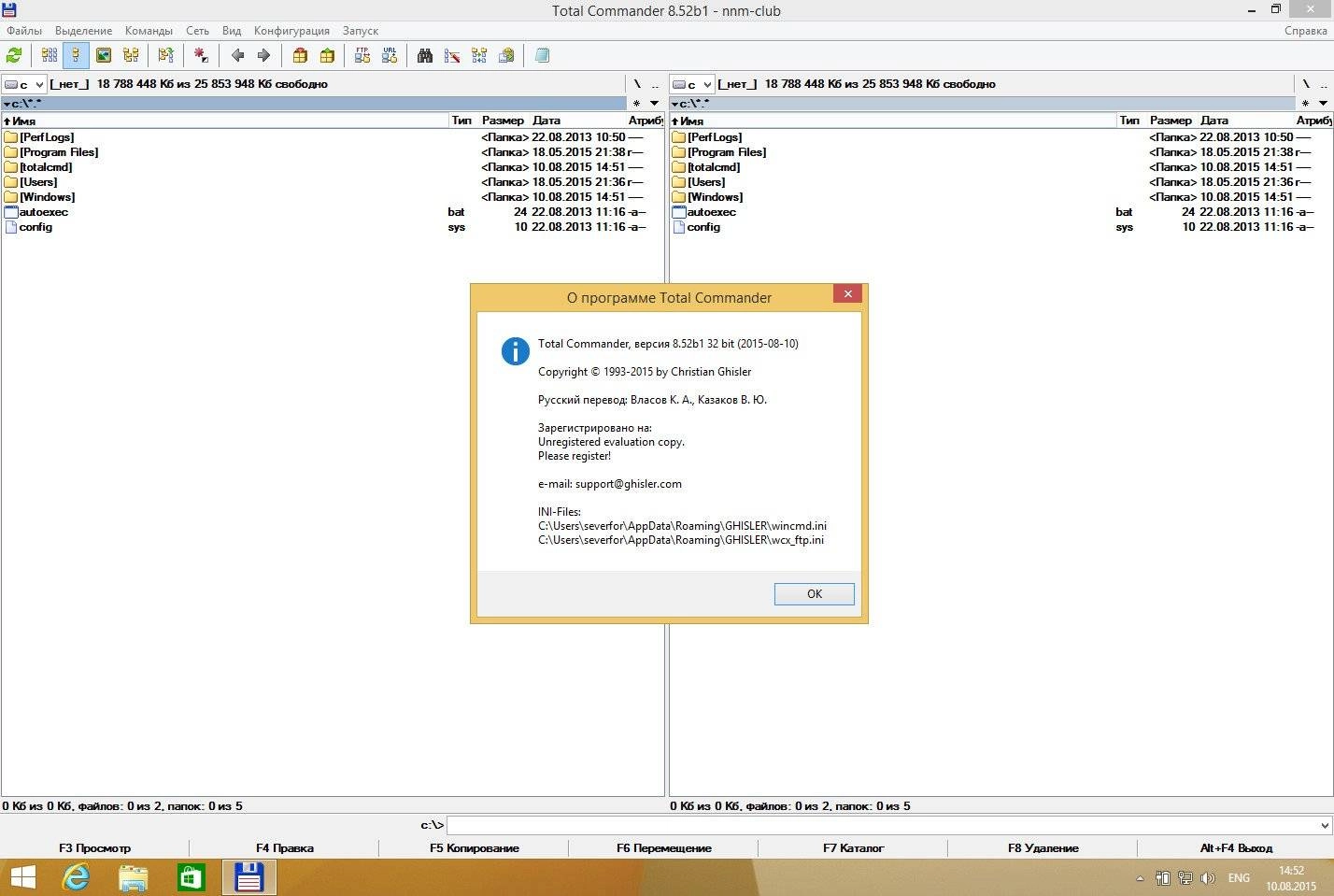The image size is (1334, 896).
Task: Open the Файлы menu
Action: pyautogui.click(x=24, y=31)
